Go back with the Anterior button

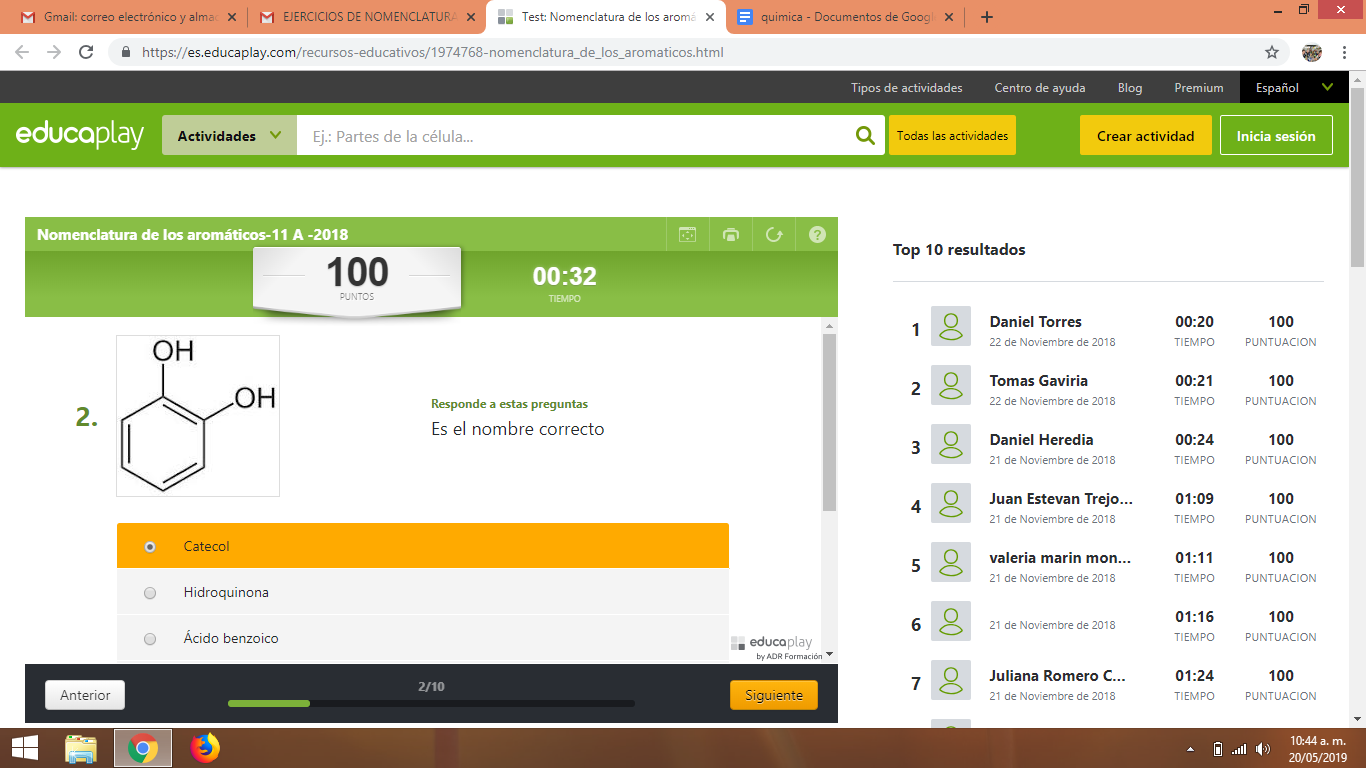(x=85, y=695)
